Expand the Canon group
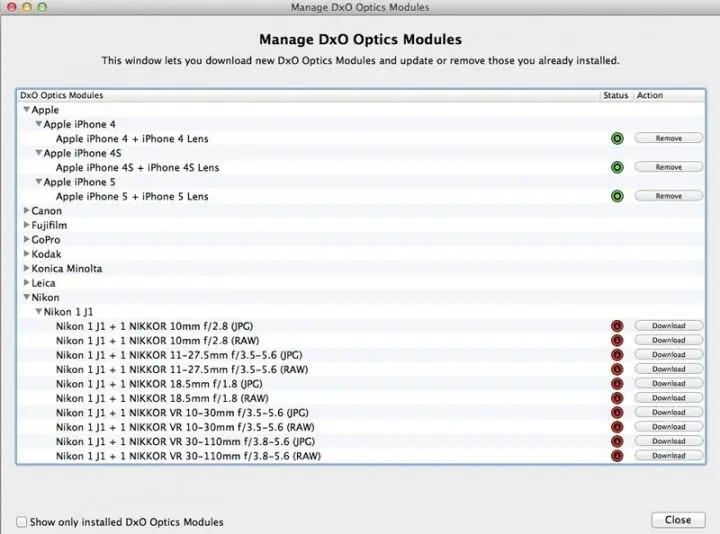The height and width of the screenshot is (534, 720). click(27, 210)
